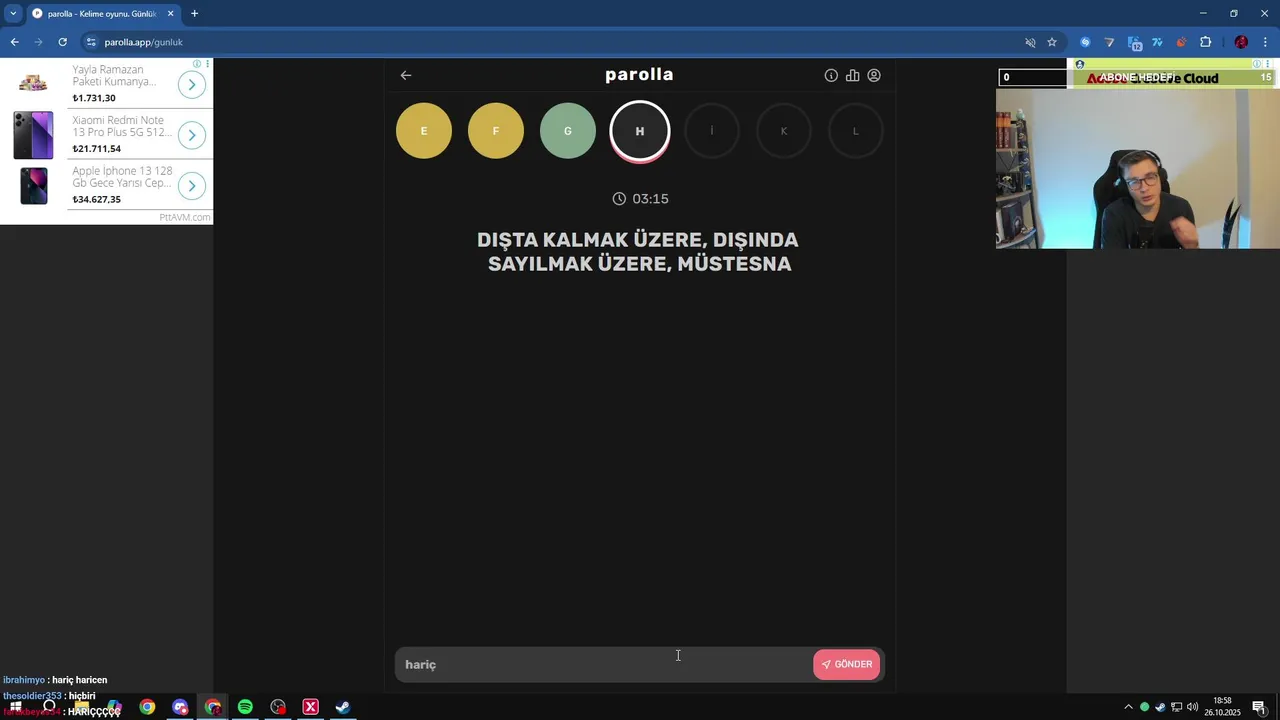Click the Xiaomi phone ad thumbnail
The height and width of the screenshot is (720, 1280).
click(33, 135)
